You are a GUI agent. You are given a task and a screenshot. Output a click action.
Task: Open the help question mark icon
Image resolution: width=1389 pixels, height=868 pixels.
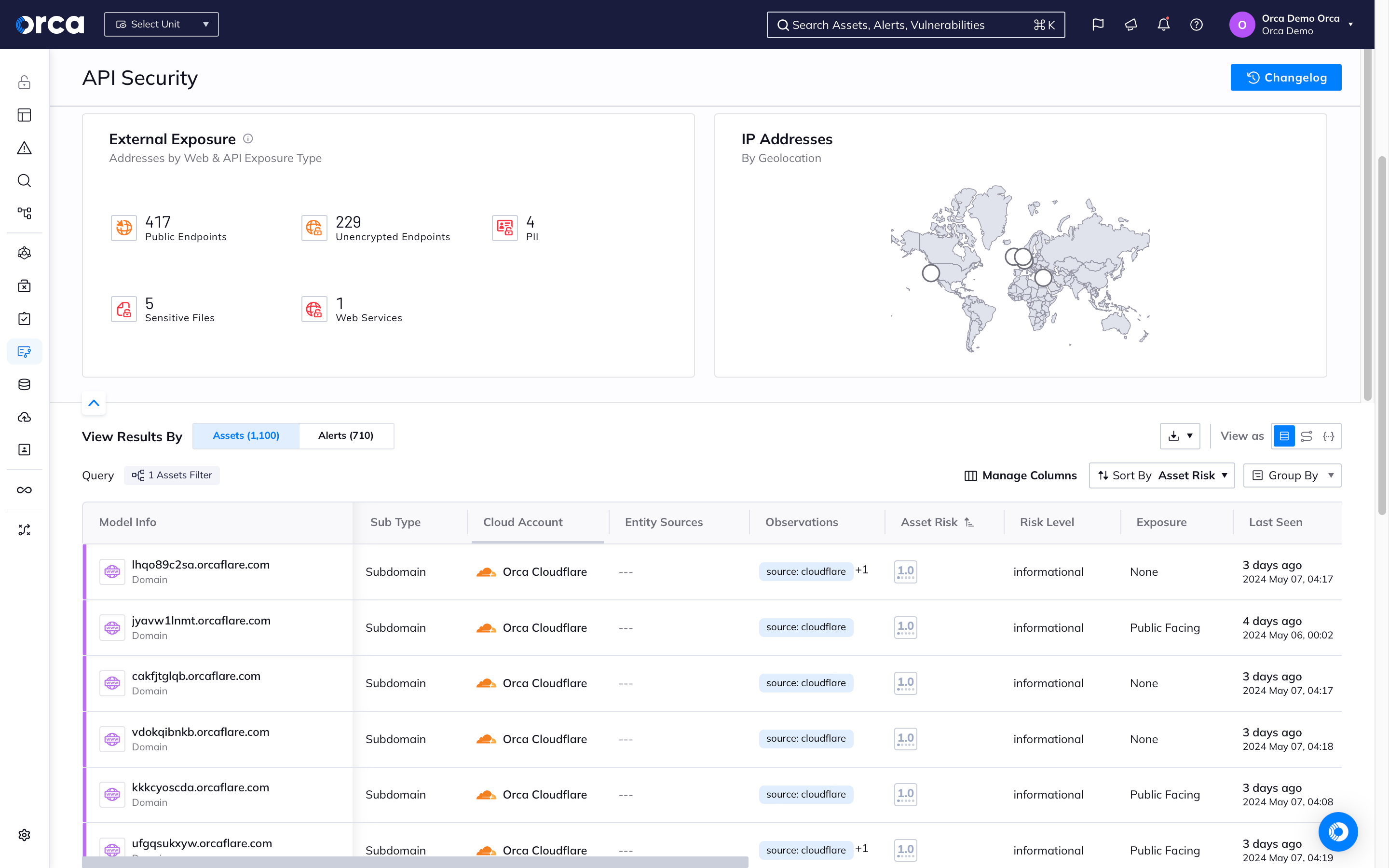click(x=1196, y=25)
